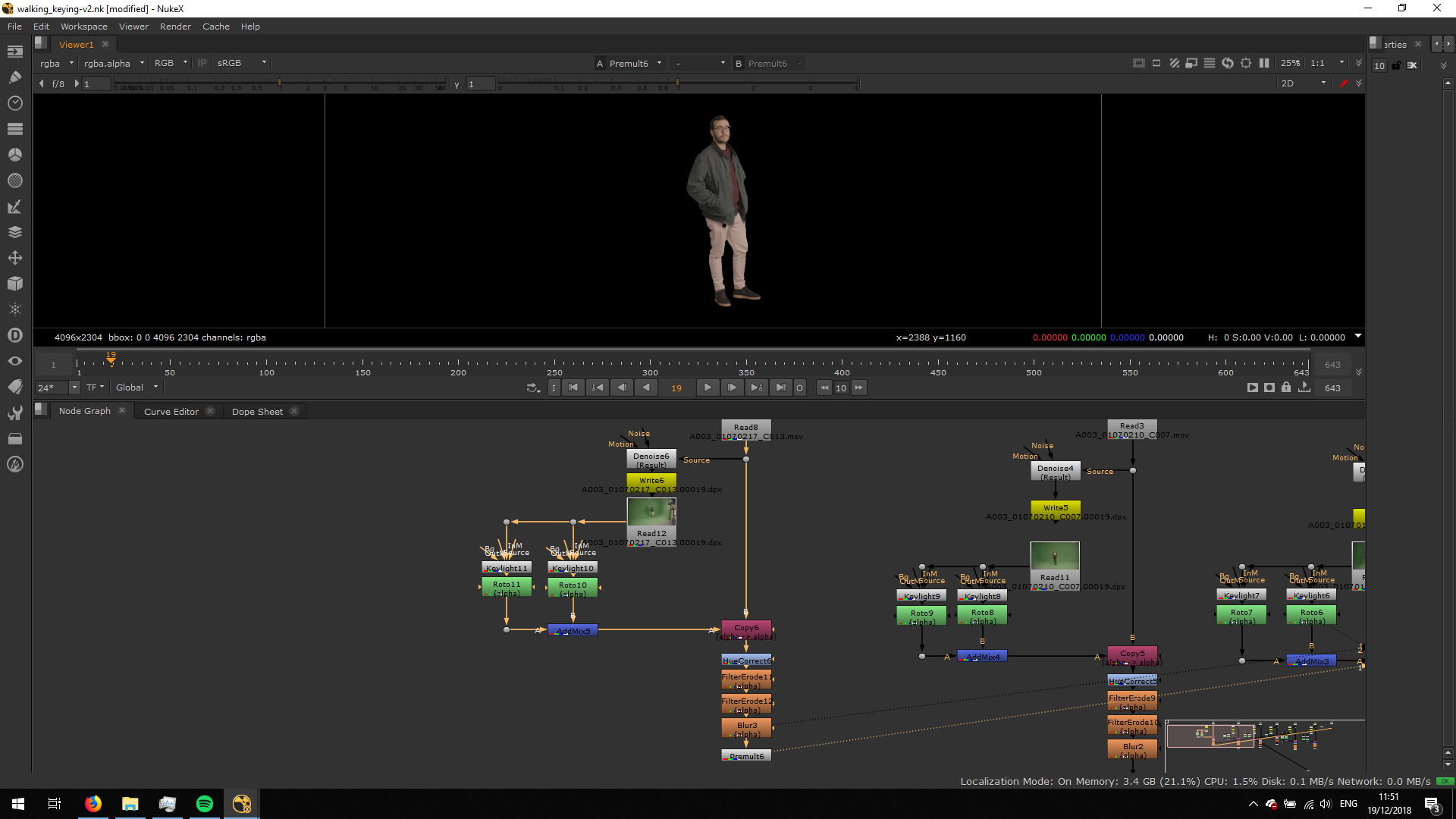Open the Color nodes toolbar icon
The image size is (1456, 819).
pos(15,155)
